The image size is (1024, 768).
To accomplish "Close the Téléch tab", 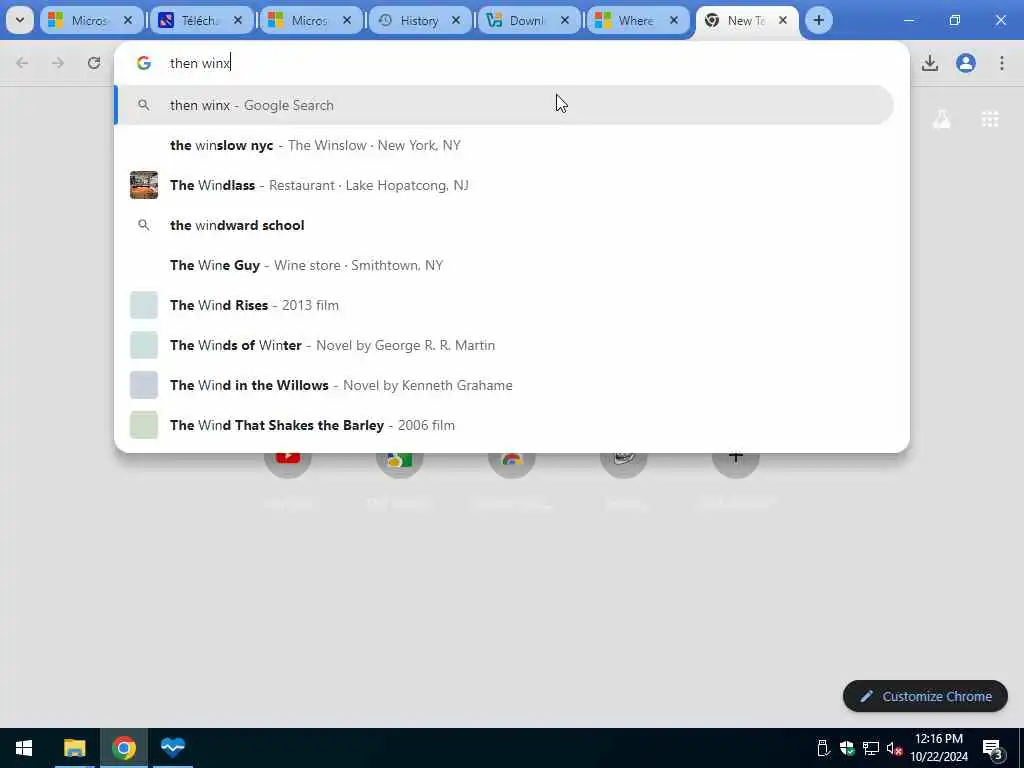I will click(238, 20).
